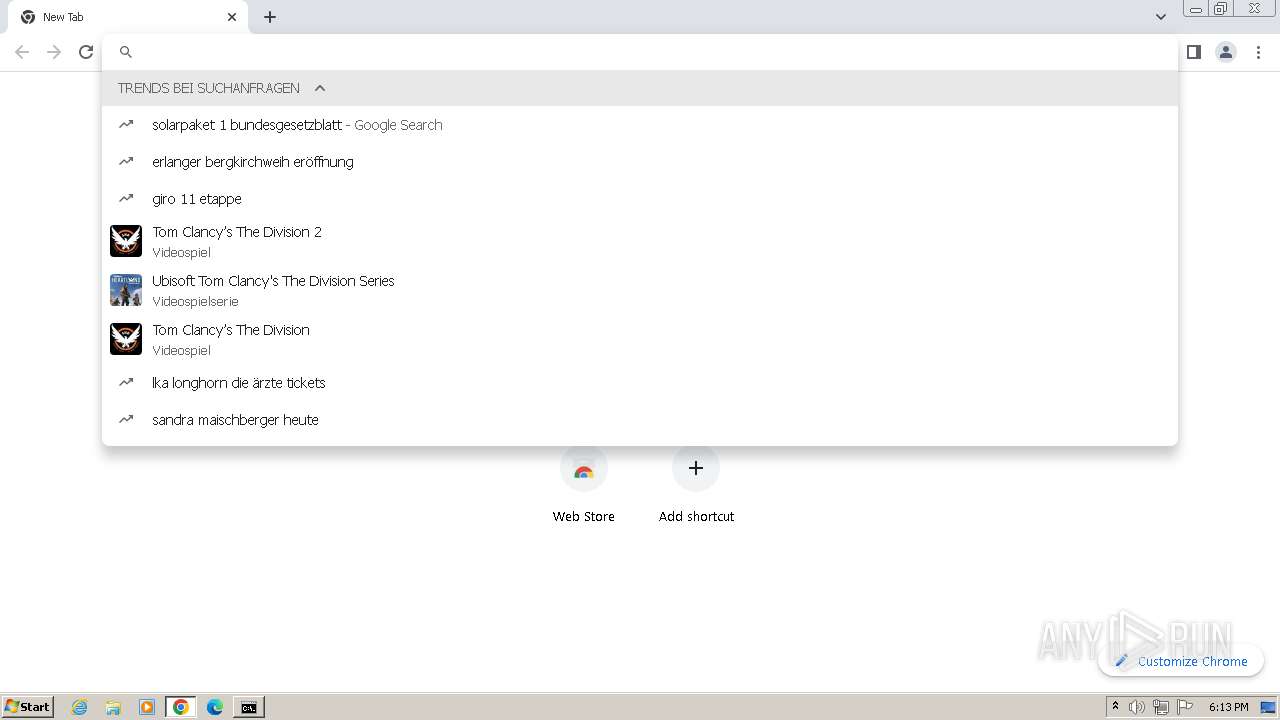This screenshot has width=1280, height=720.
Task: Choose Ubisoft Tom Clancy's The Division Series
Action: pos(640,291)
